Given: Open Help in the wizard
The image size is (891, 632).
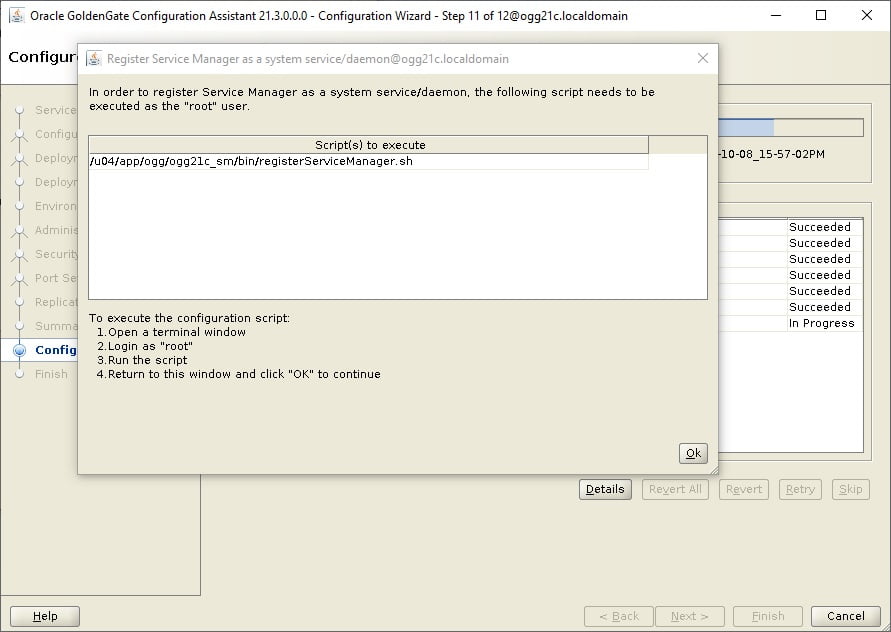Looking at the screenshot, I should pos(45,616).
